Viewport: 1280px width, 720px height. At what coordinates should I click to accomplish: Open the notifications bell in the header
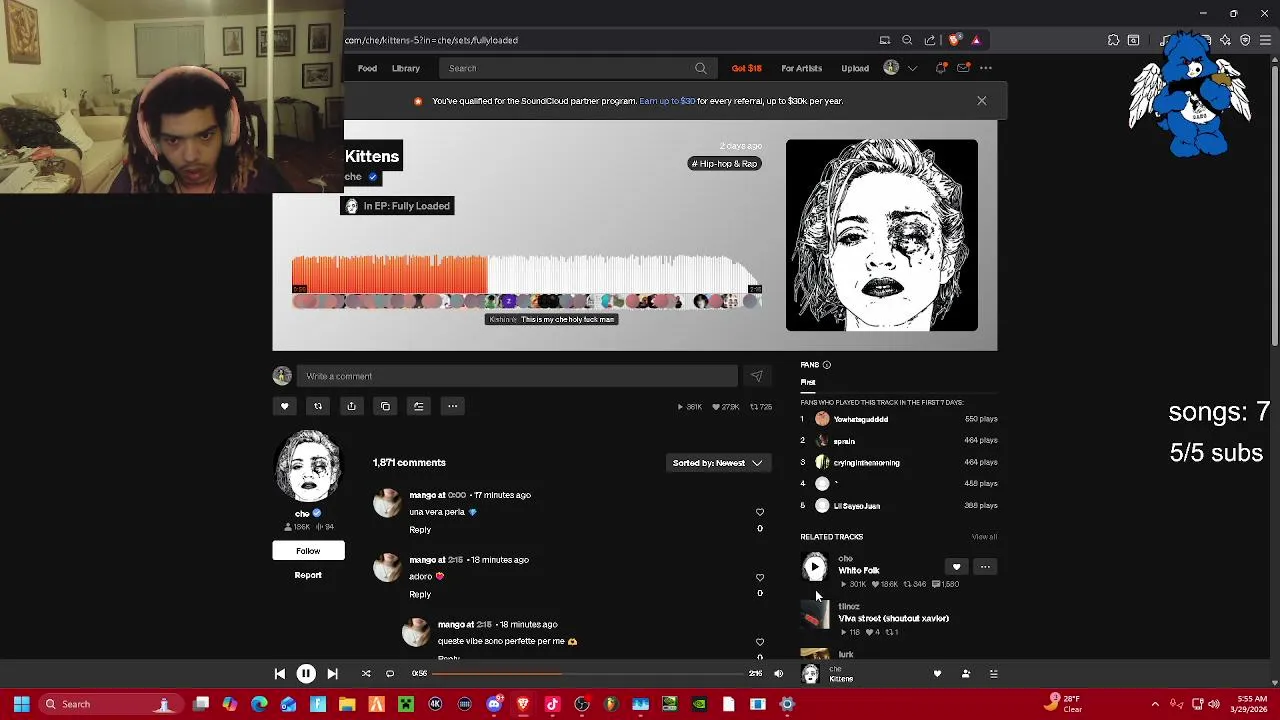pyautogui.click(x=941, y=68)
